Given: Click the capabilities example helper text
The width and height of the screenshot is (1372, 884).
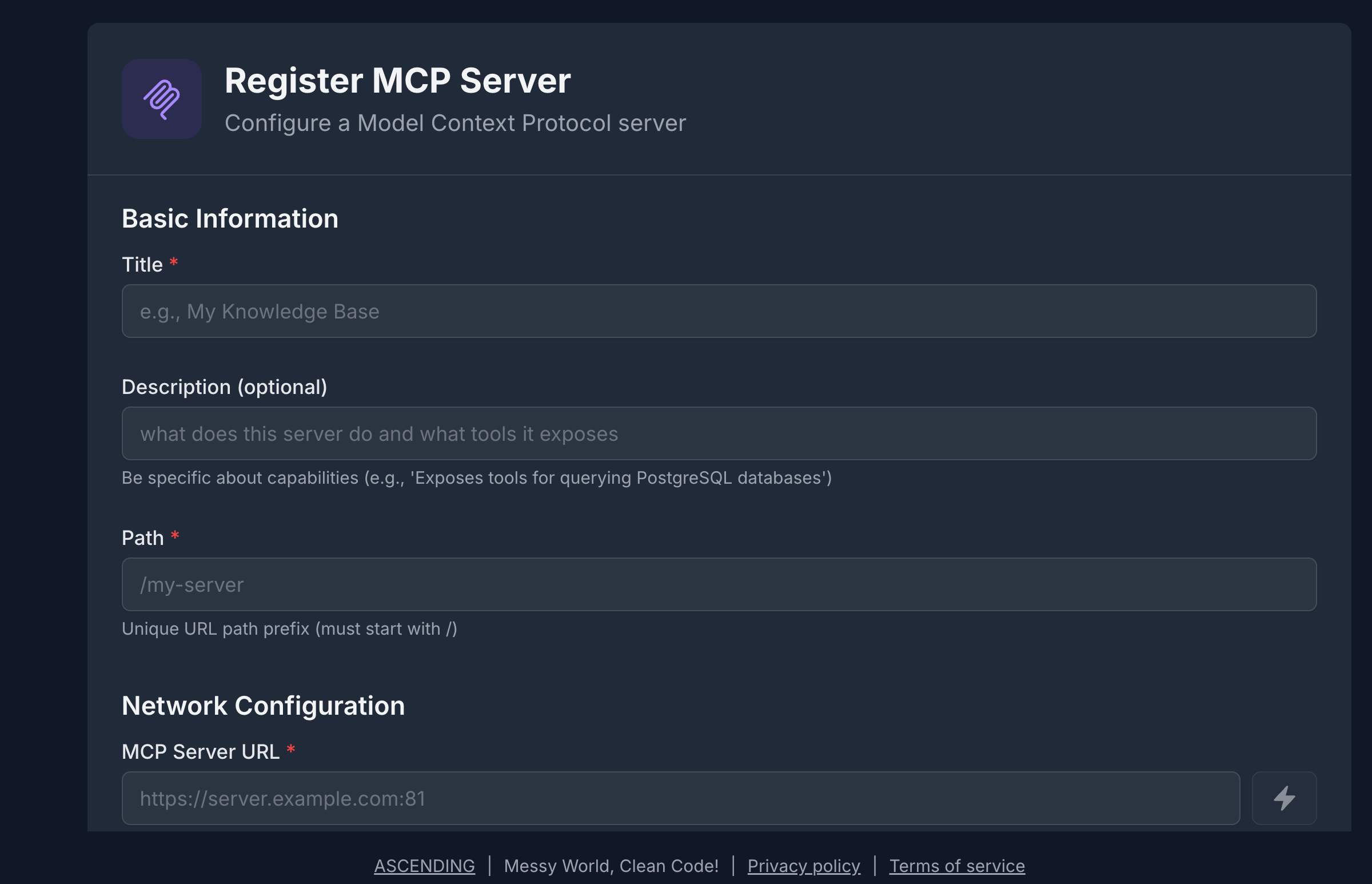Looking at the screenshot, I should [x=477, y=477].
